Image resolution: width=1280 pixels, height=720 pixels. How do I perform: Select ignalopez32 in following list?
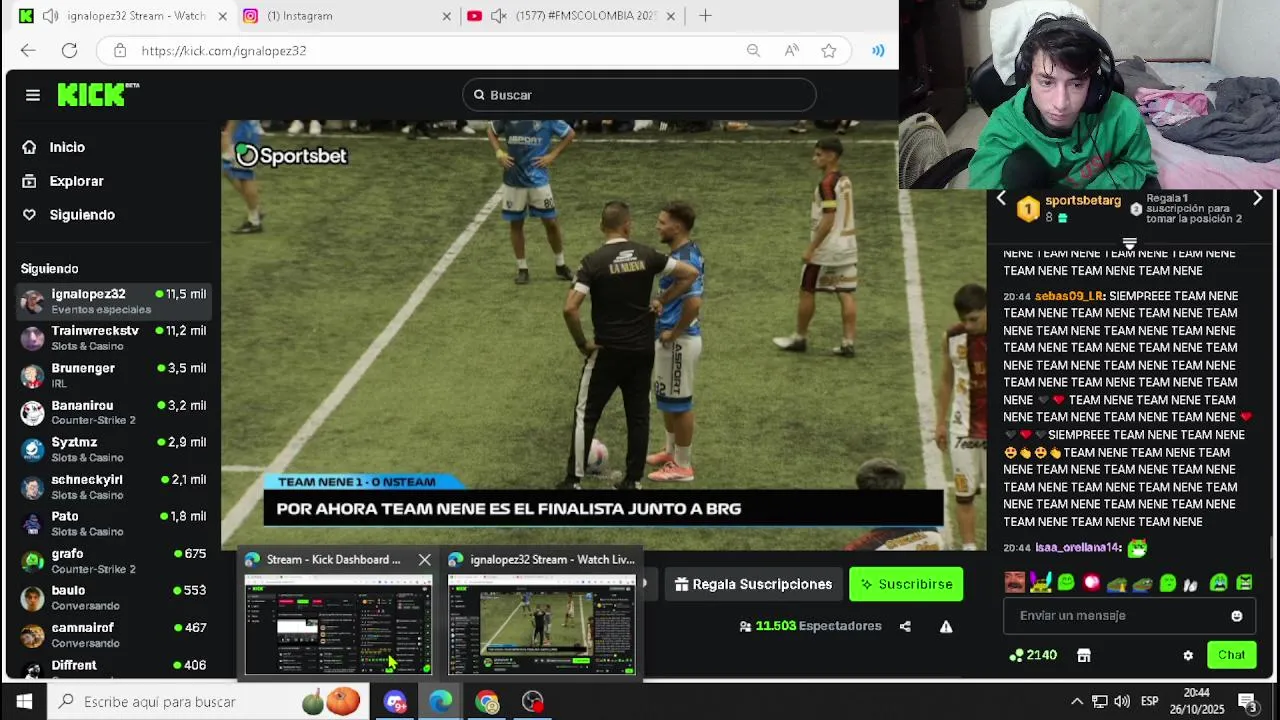[114, 301]
